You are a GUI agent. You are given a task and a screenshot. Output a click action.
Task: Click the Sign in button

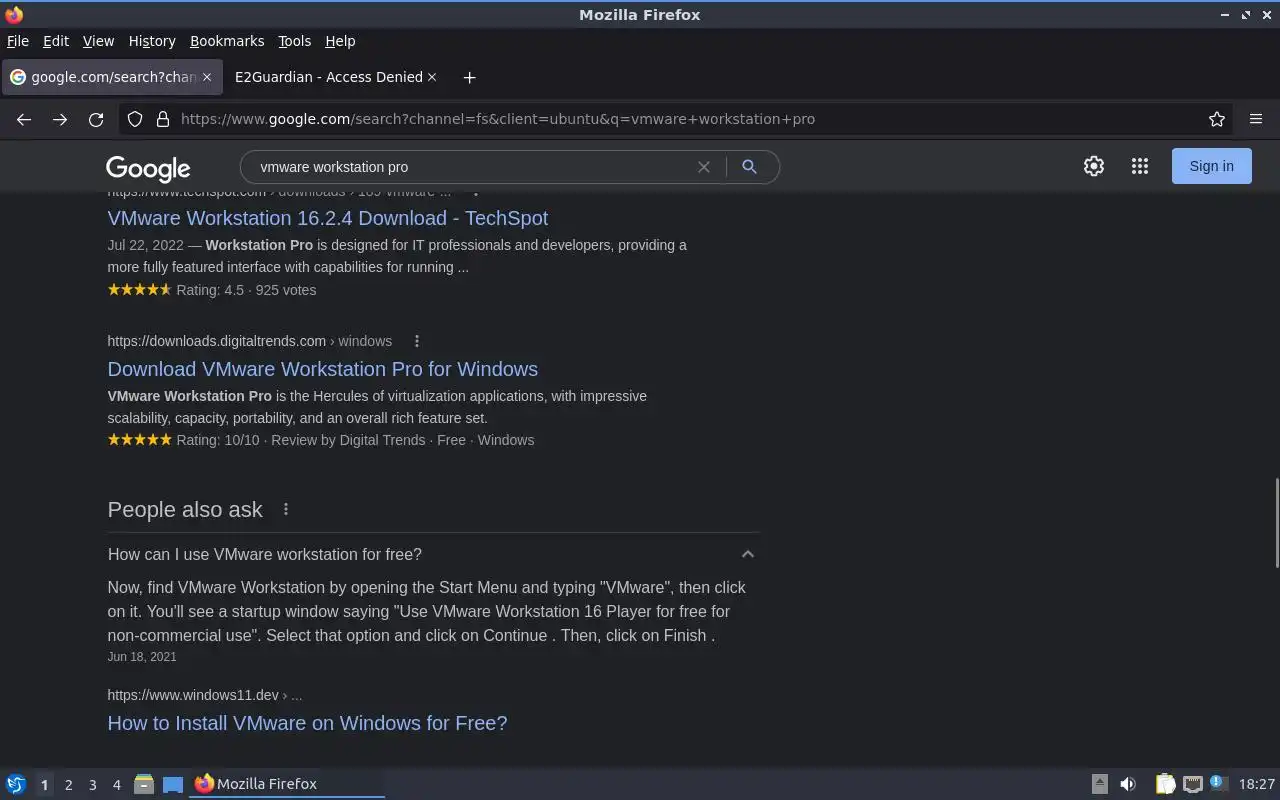(x=1211, y=166)
